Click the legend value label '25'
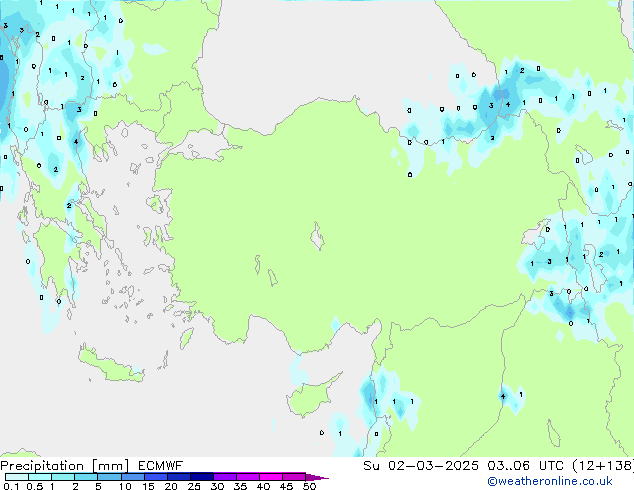This screenshot has height=490, width=634. [x=194, y=486]
